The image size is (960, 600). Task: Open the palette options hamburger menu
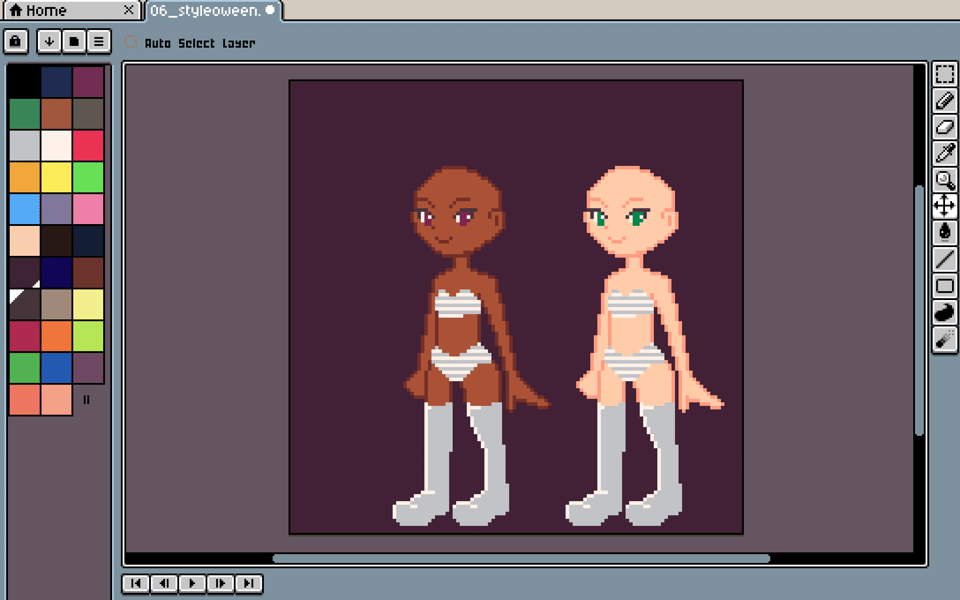click(x=98, y=41)
